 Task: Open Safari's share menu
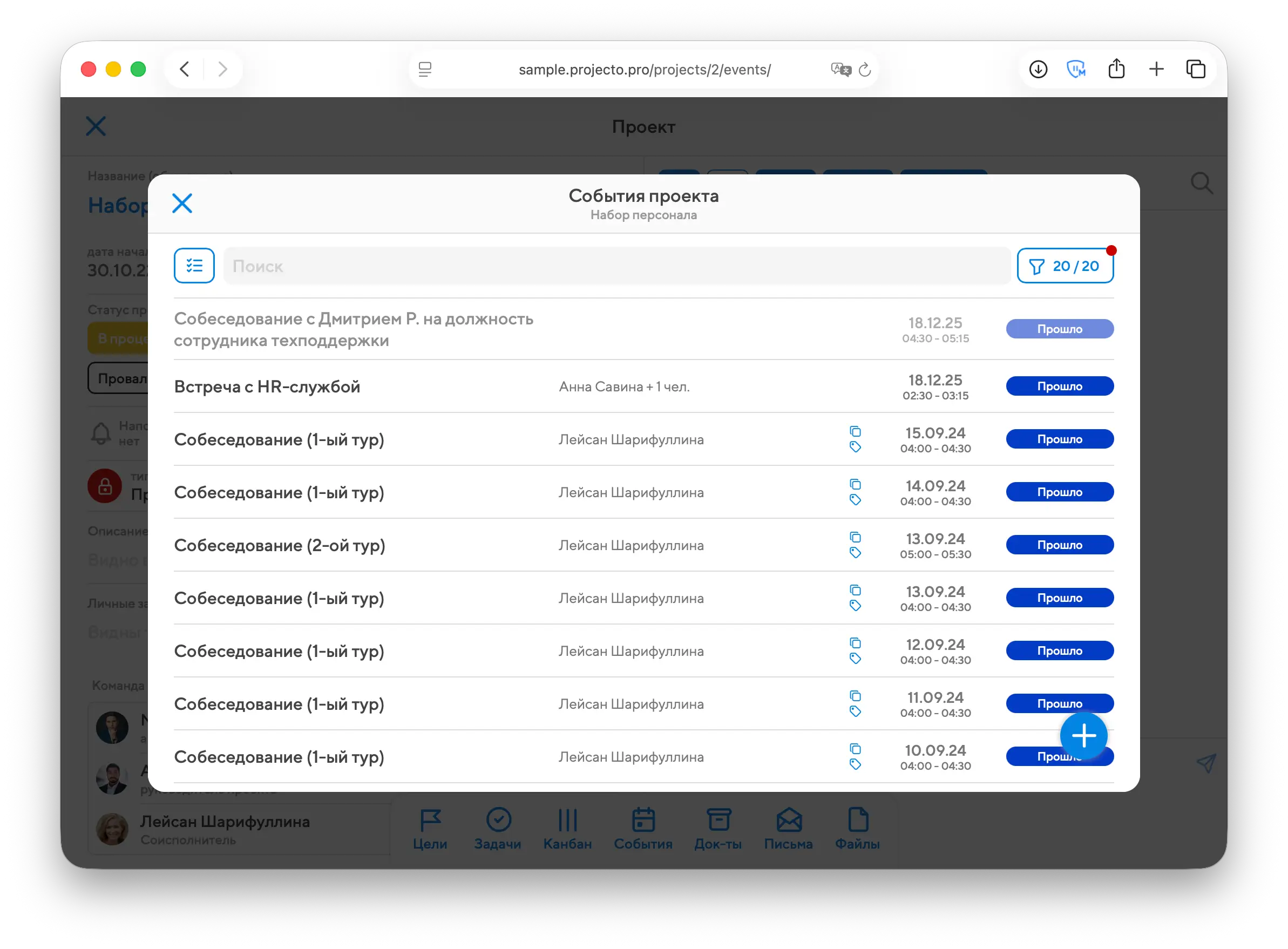pos(1116,70)
